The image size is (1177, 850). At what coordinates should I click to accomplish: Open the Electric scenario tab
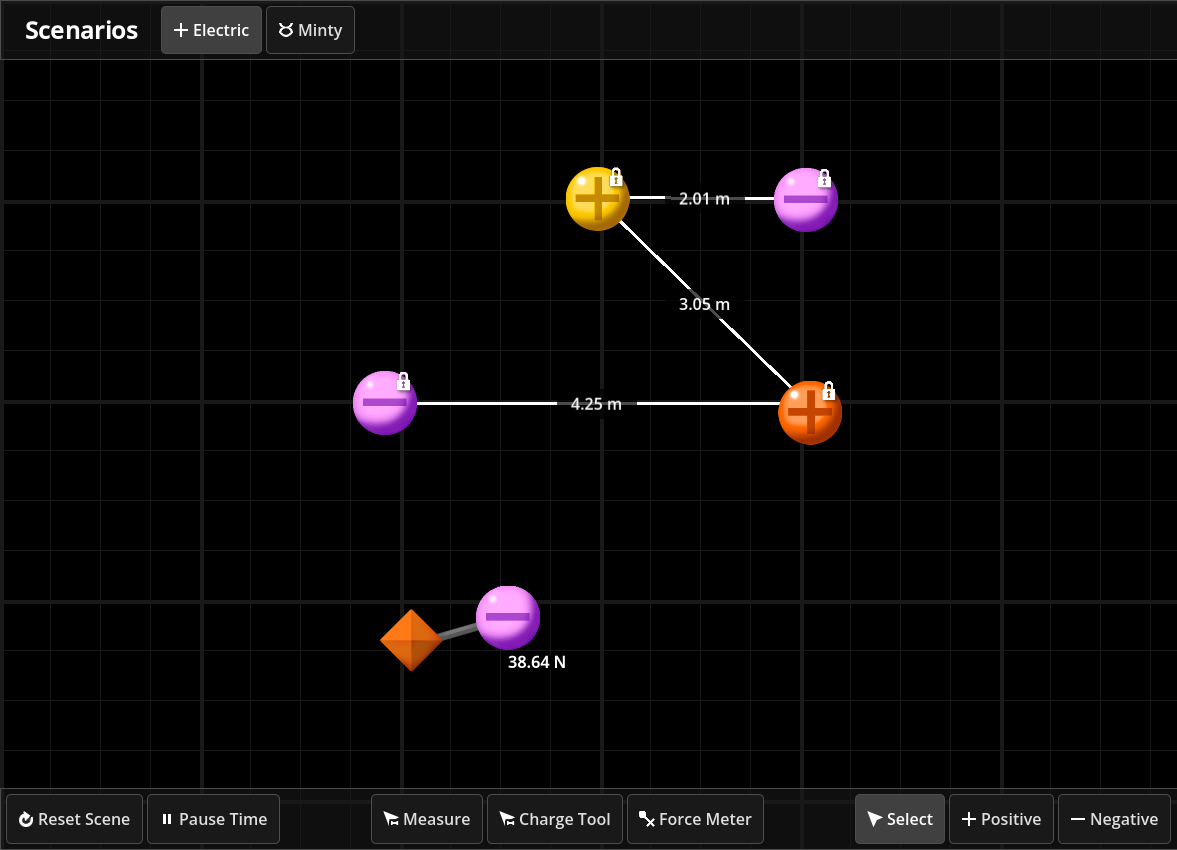coord(211,30)
